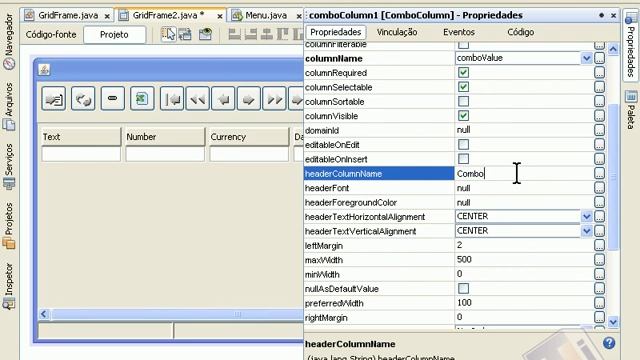Click the preferredWidth value 100
The width and height of the screenshot is (640, 360).
click(464, 303)
